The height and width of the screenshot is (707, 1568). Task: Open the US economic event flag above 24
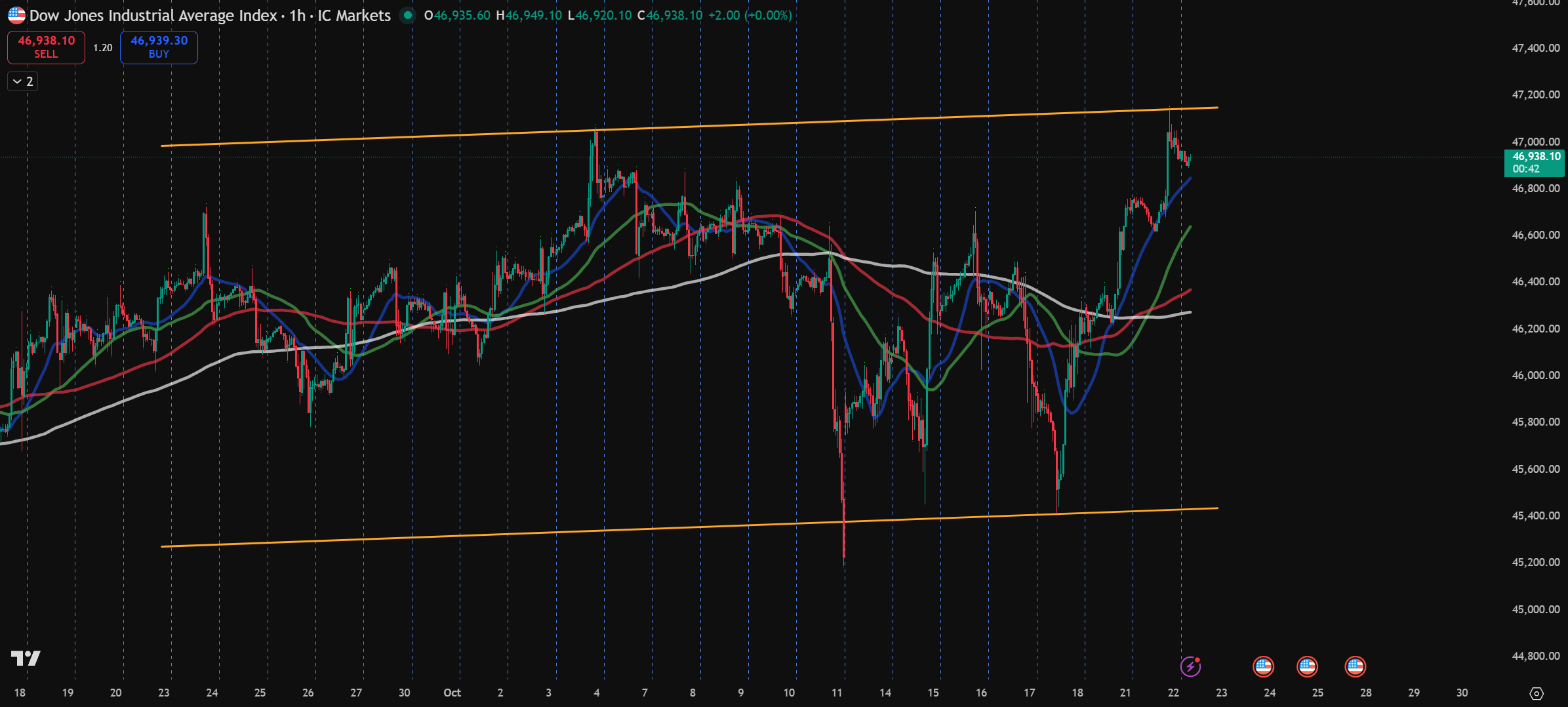[x=1263, y=666]
